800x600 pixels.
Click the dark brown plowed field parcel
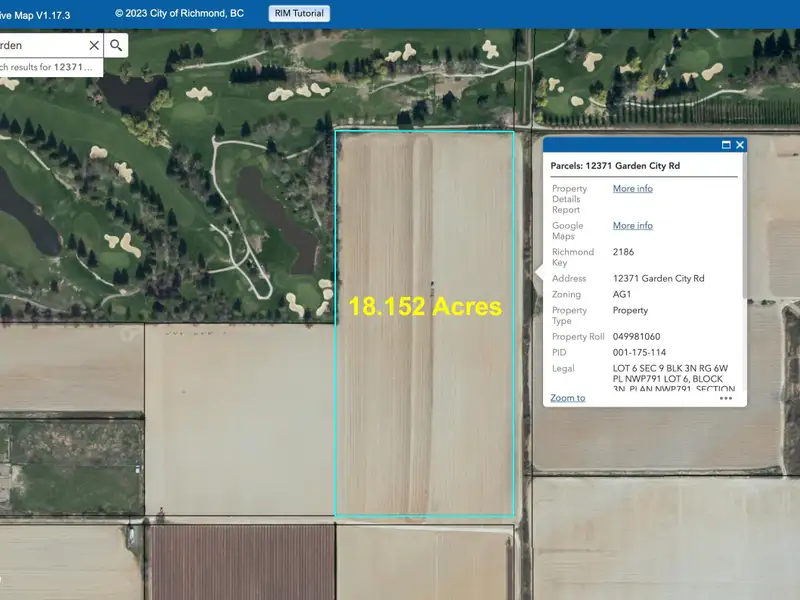(x=240, y=562)
